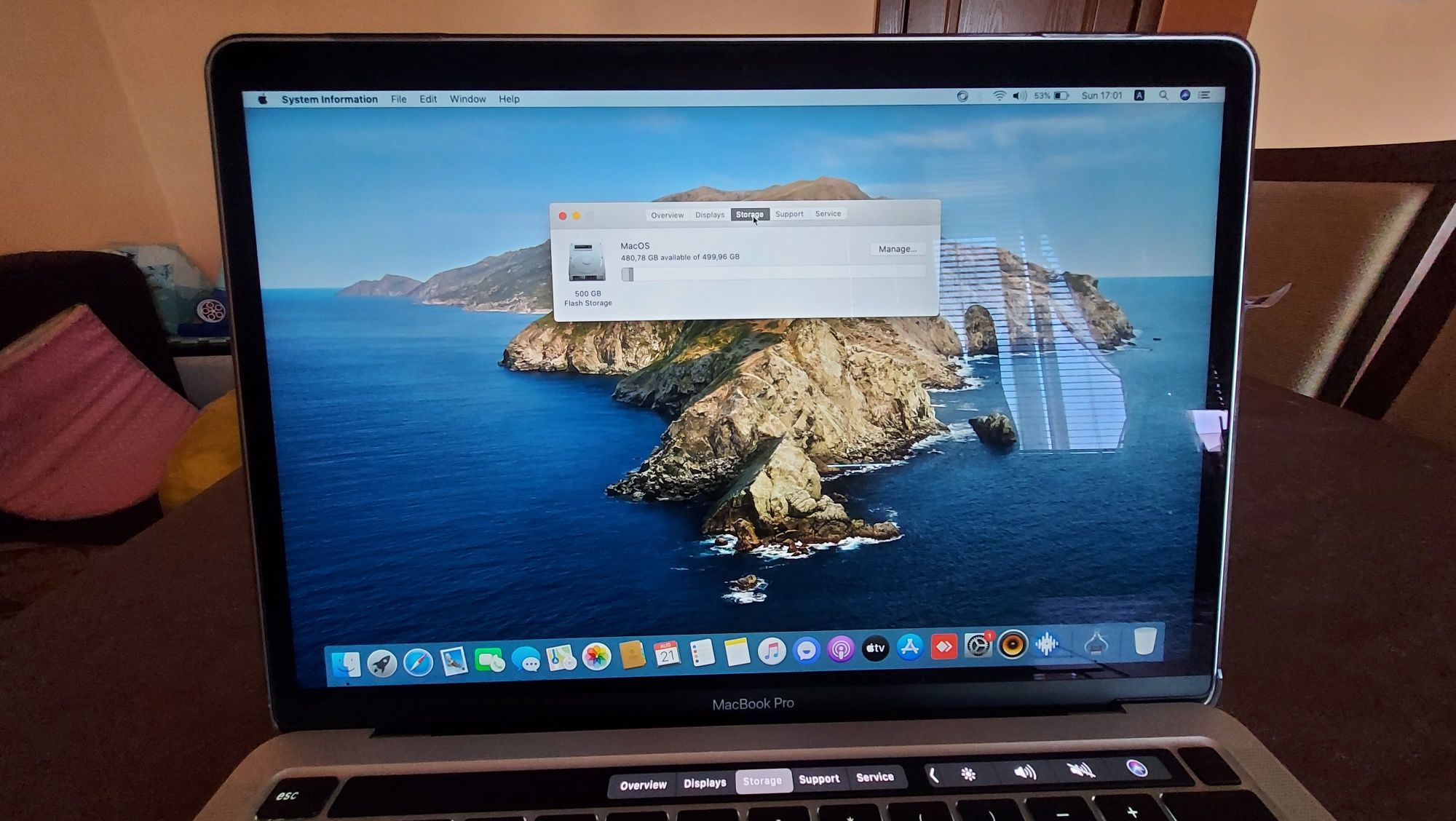Open Spotlight search magnifier

pos(1163,95)
